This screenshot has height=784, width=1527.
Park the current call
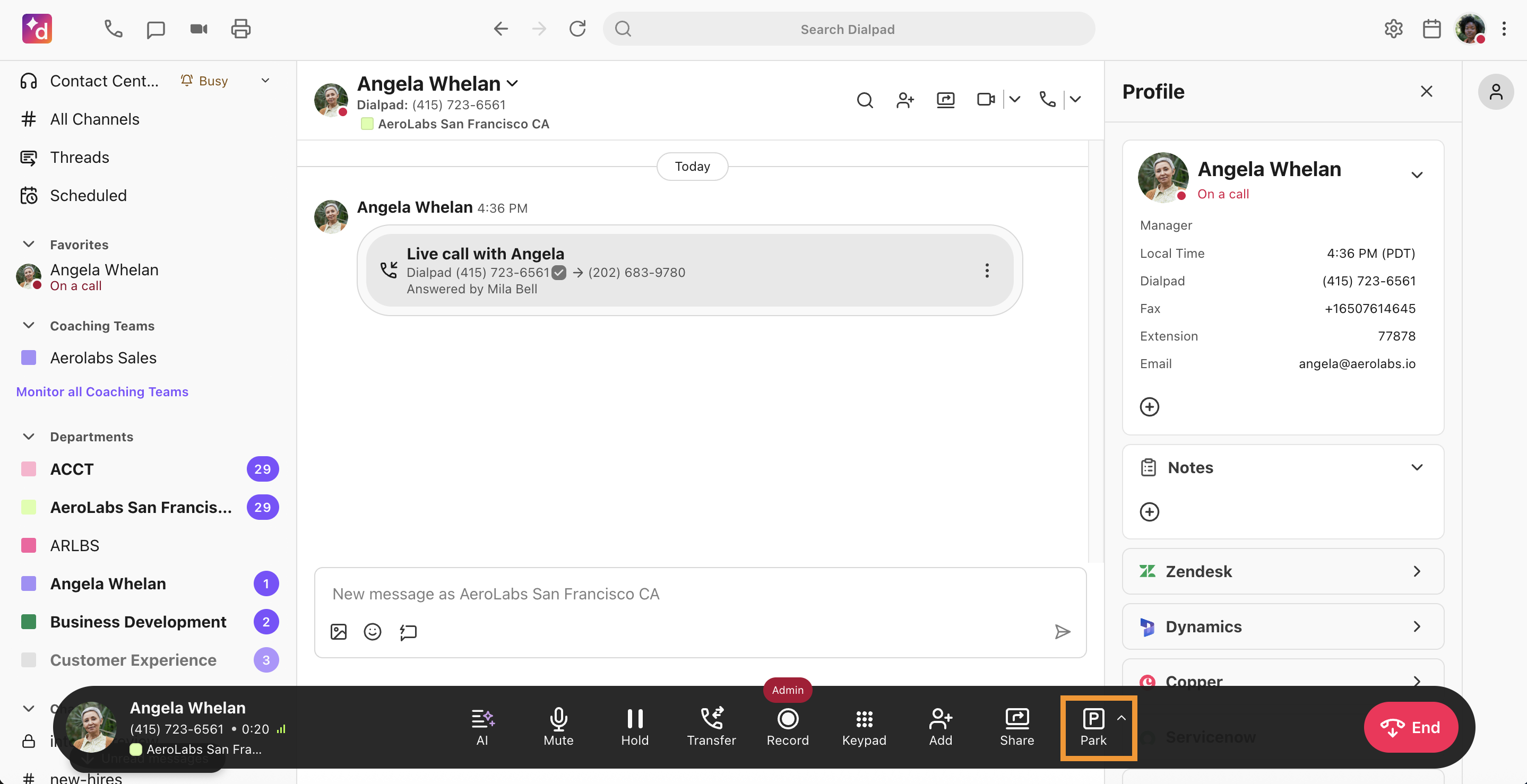1093,727
